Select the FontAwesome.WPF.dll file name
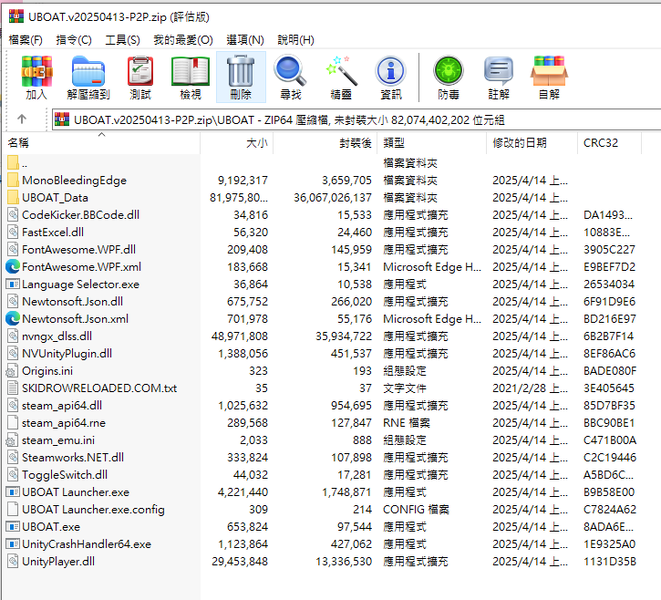This screenshot has height=600, width=661. pyautogui.click(x=79, y=250)
